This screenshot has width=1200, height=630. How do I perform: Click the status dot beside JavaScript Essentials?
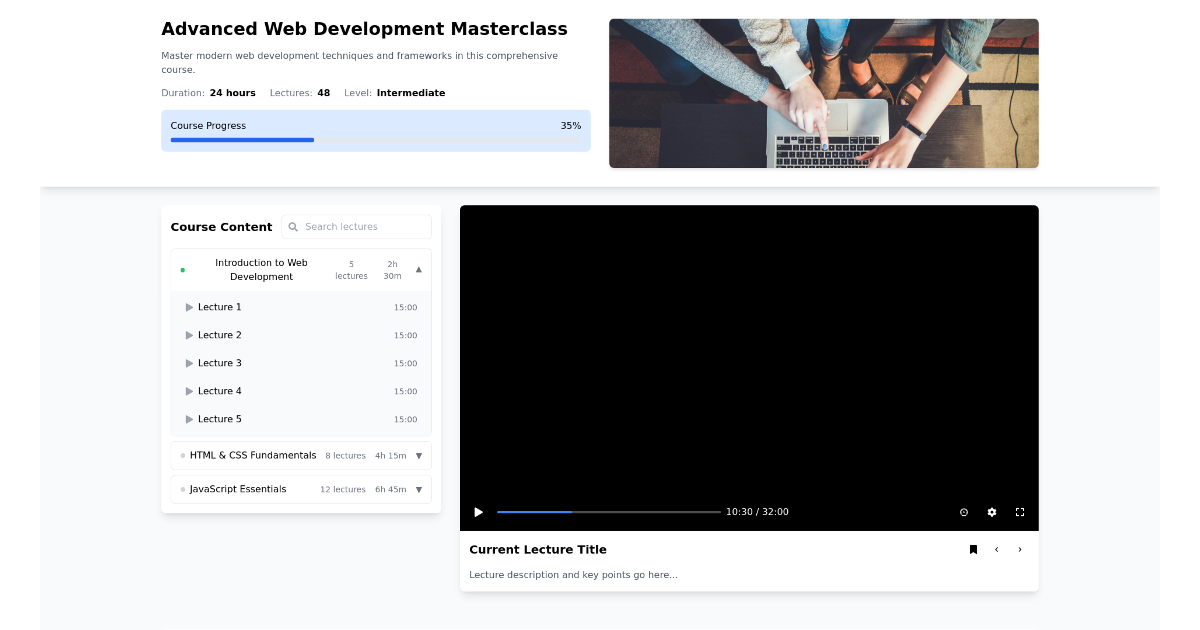tap(182, 489)
